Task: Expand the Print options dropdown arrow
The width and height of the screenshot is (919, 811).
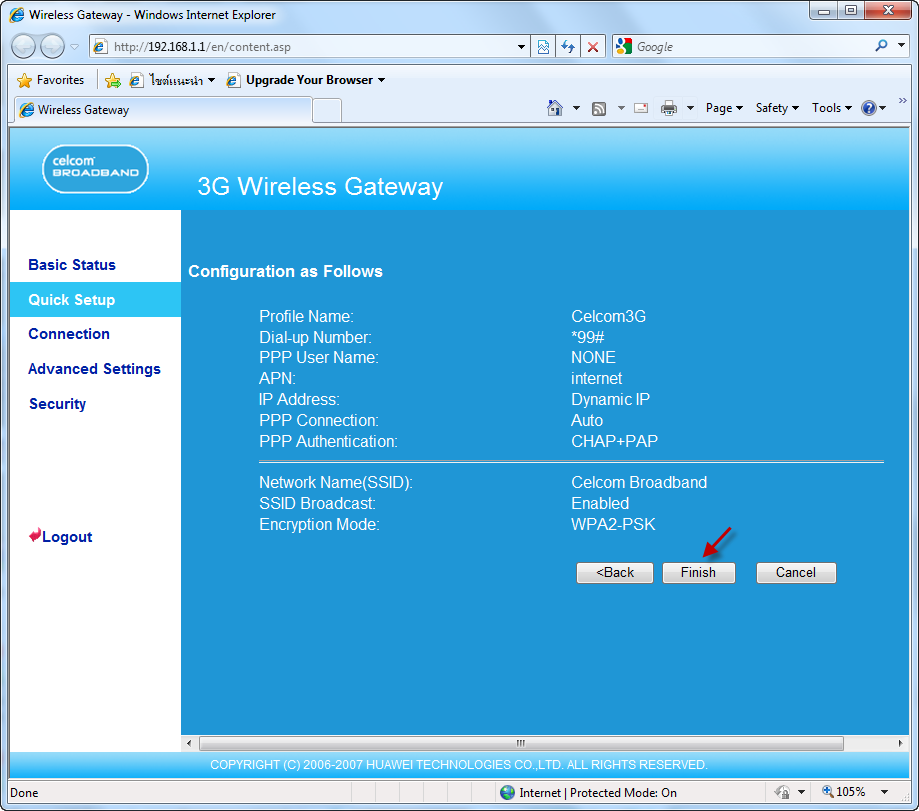Action: [x=690, y=108]
